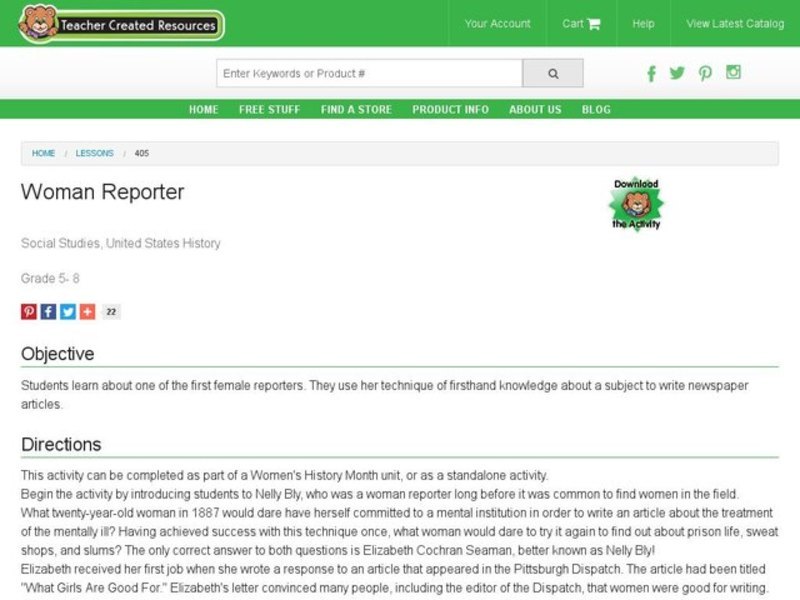800x600 pixels.
Task: Click the green Instagram icon
Action: pyautogui.click(x=733, y=73)
